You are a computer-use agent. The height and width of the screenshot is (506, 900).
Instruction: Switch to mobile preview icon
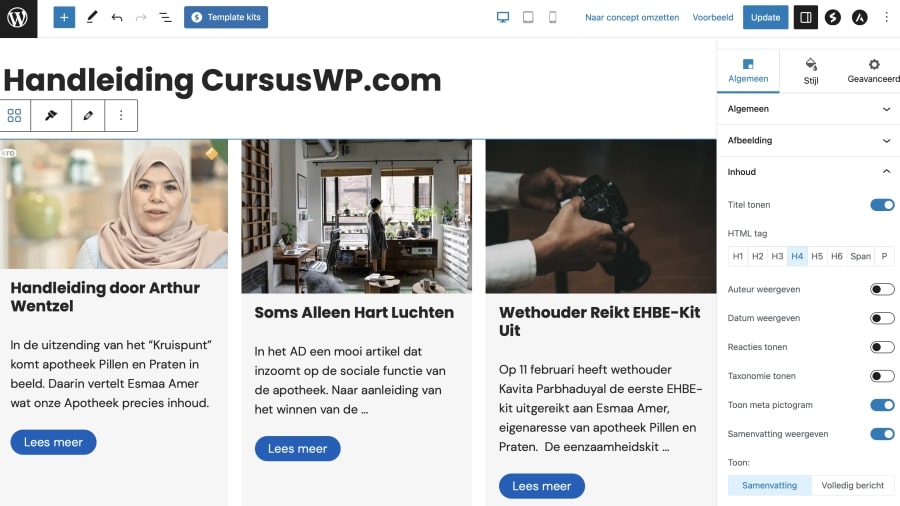[x=553, y=17]
